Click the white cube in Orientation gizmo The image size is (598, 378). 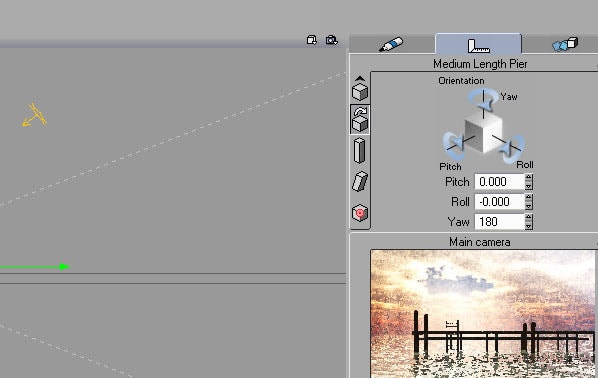click(x=483, y=132)
